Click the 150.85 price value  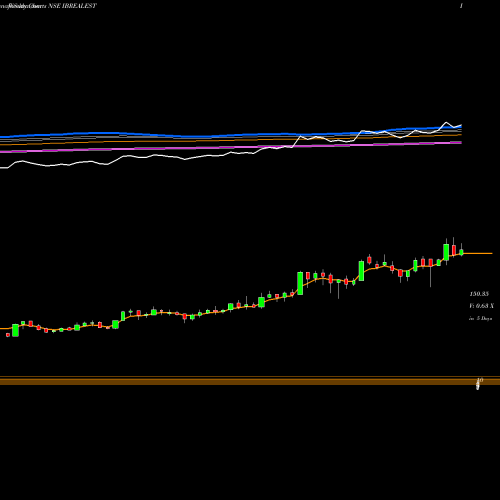click(479, 294)
